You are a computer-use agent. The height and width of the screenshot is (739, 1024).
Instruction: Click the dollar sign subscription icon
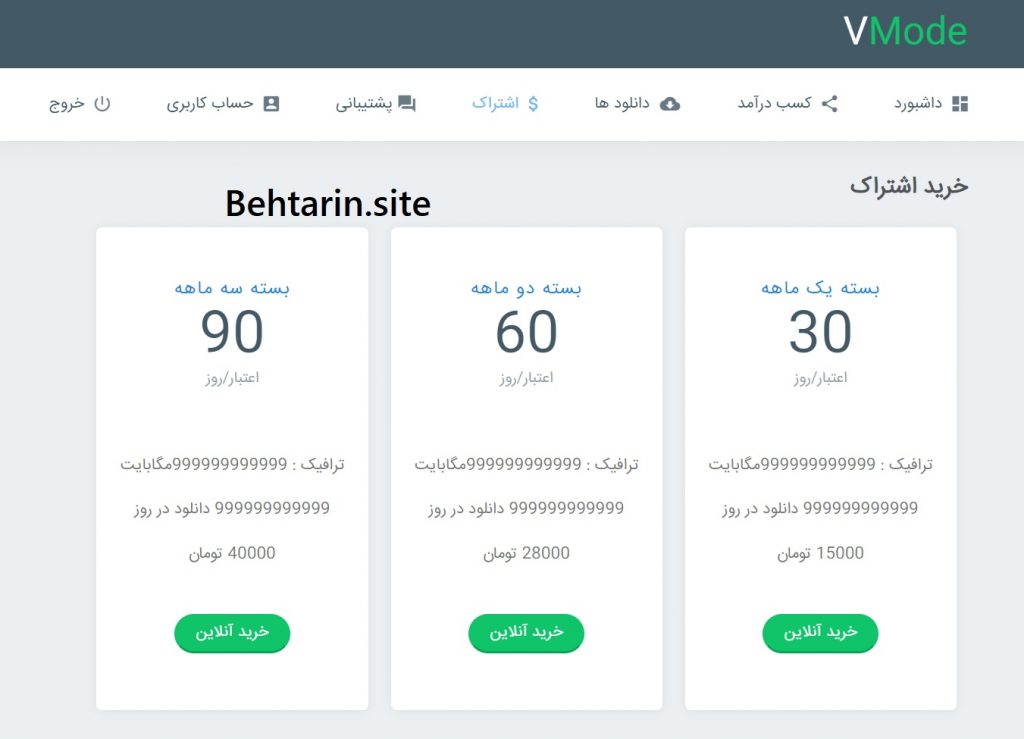click(533, 103)
